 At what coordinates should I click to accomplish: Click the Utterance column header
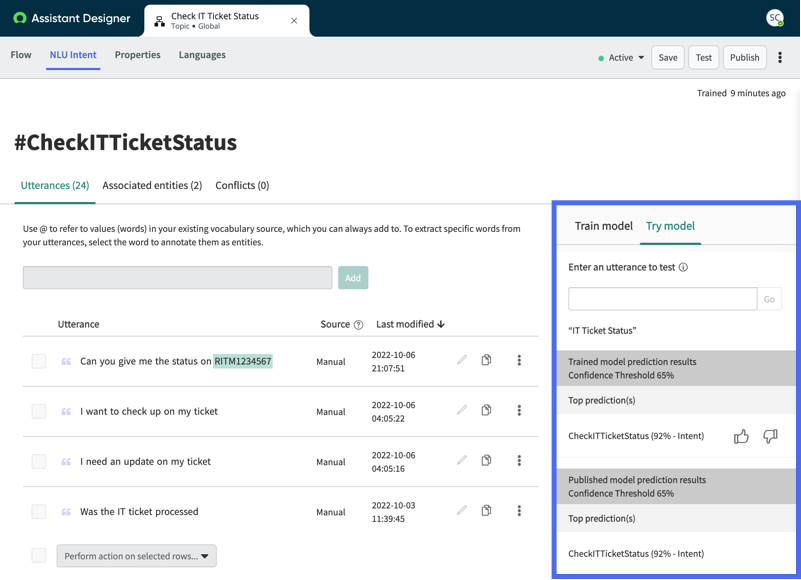coord(78,324)
